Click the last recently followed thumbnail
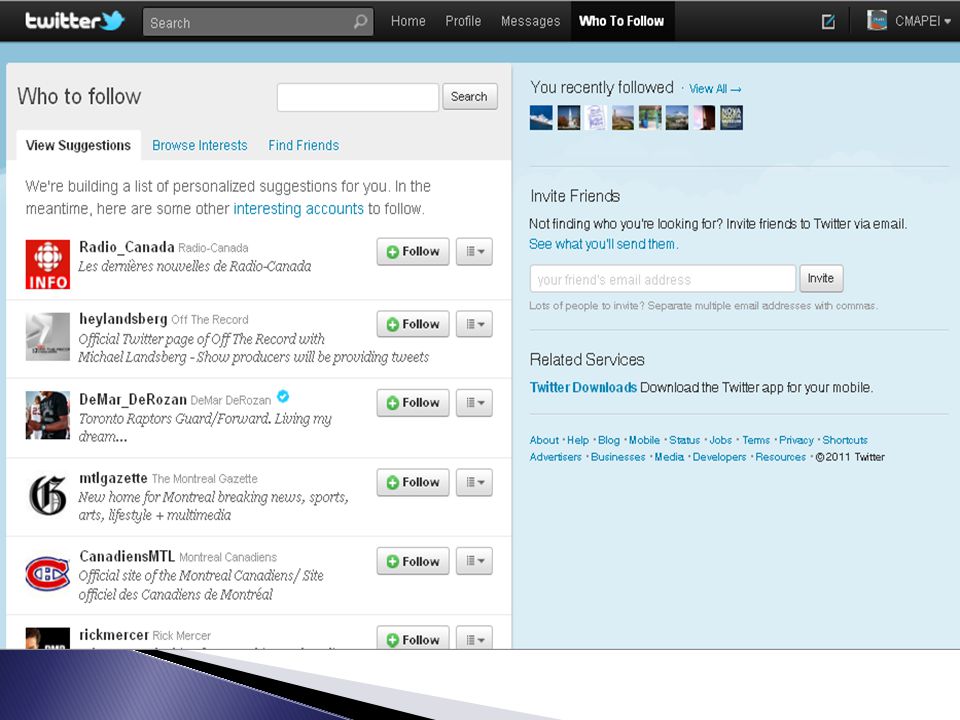Image resolution: width=960 pixels, height=720 pixels. 732,118
